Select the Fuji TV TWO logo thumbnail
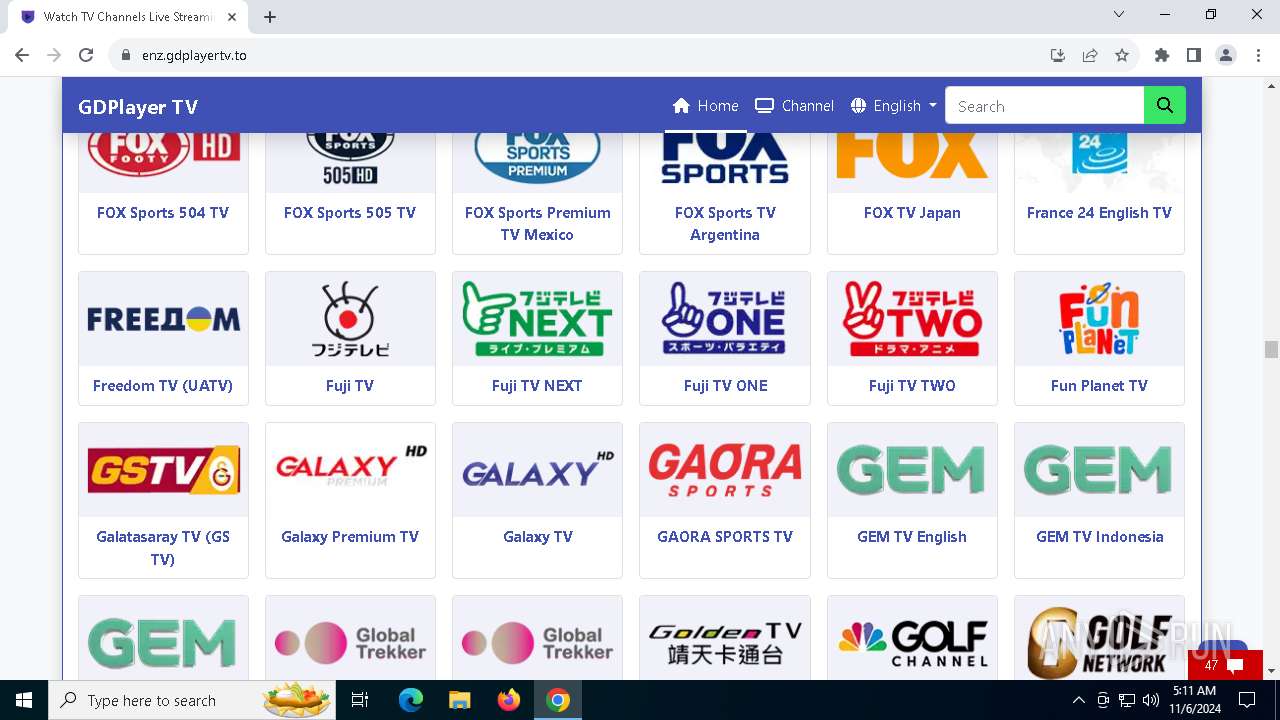Viewport: 1280px width, 720px height. coord(912,319)
